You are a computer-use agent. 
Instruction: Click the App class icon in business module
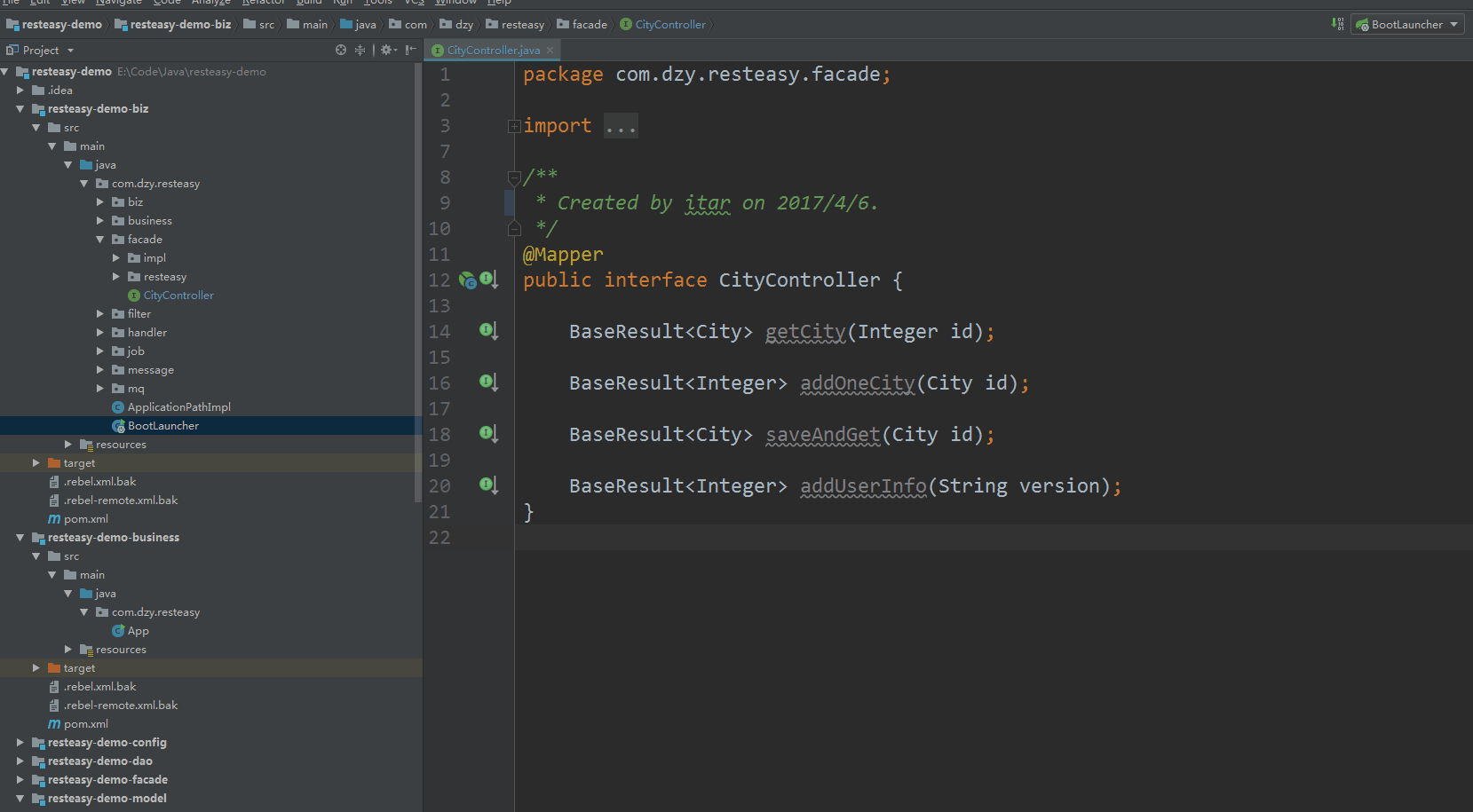pos(118,631)
